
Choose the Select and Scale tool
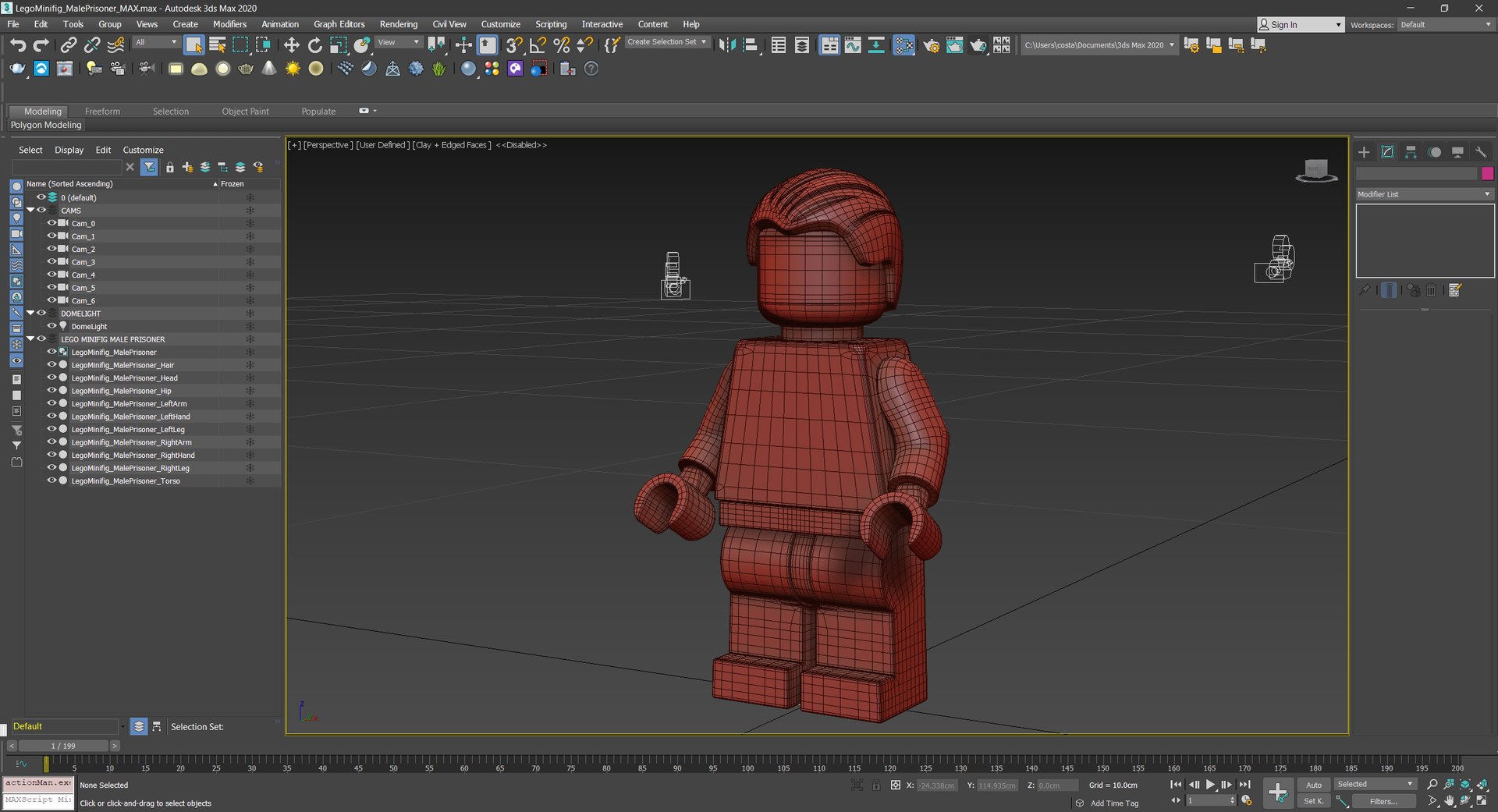tap(339, 45)
